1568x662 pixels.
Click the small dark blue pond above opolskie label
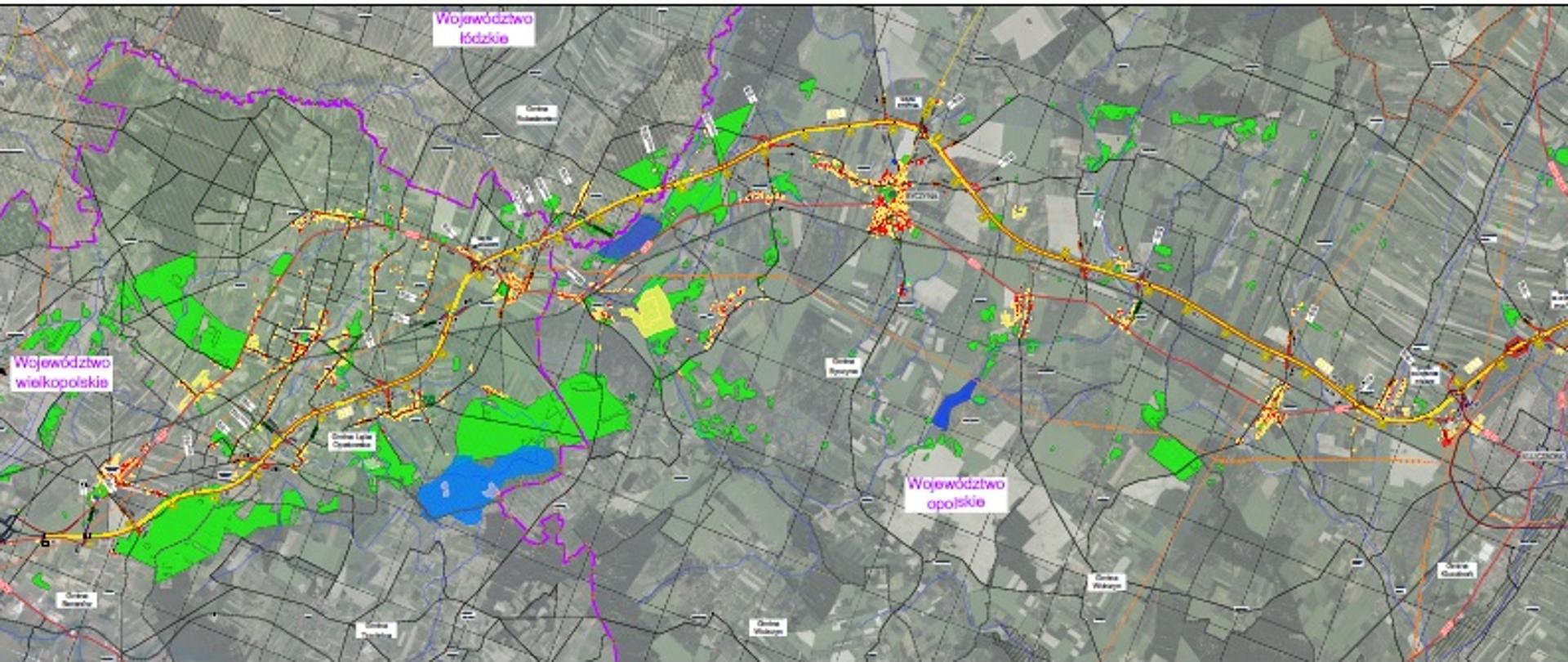click(x=953, y=405)
